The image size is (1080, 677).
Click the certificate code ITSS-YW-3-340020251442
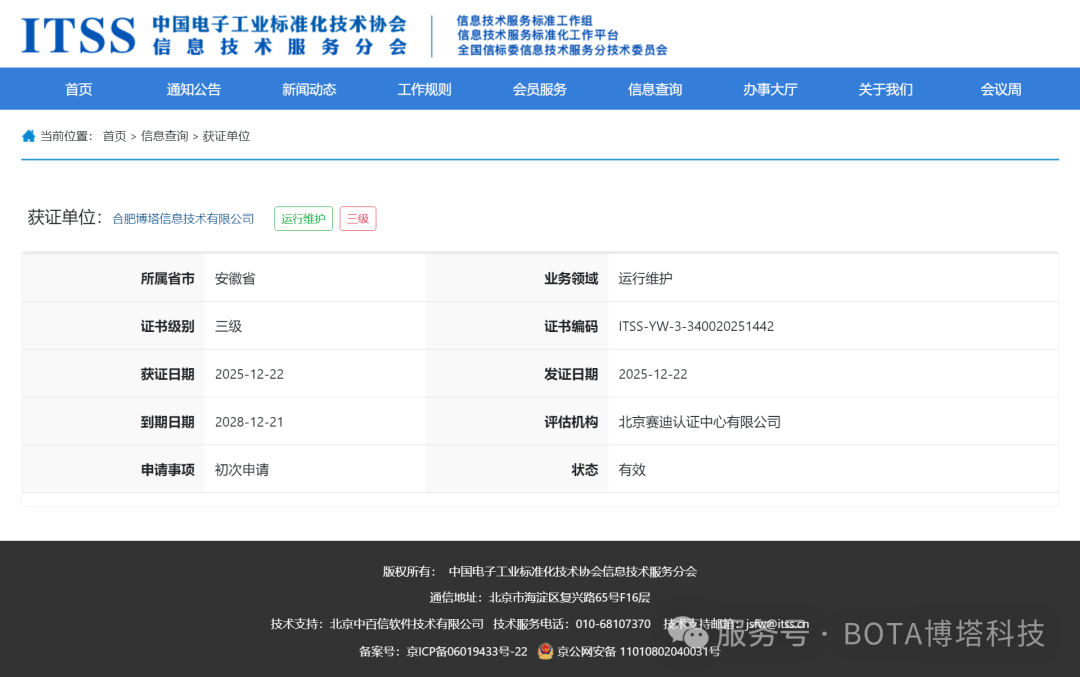point(696,326)
